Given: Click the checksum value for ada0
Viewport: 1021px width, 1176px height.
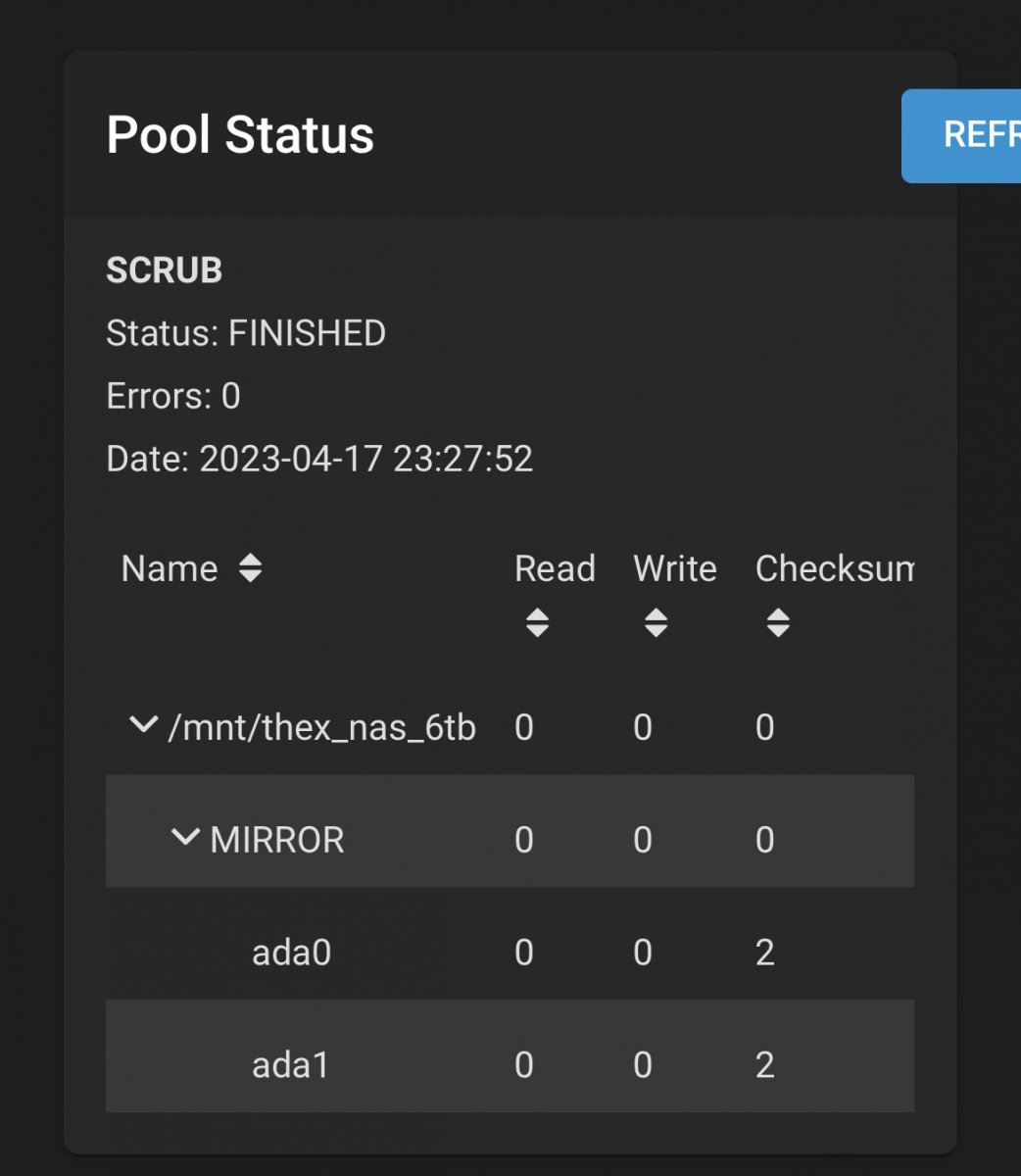Looking at the screenshot, I should [x=765, y=953].
